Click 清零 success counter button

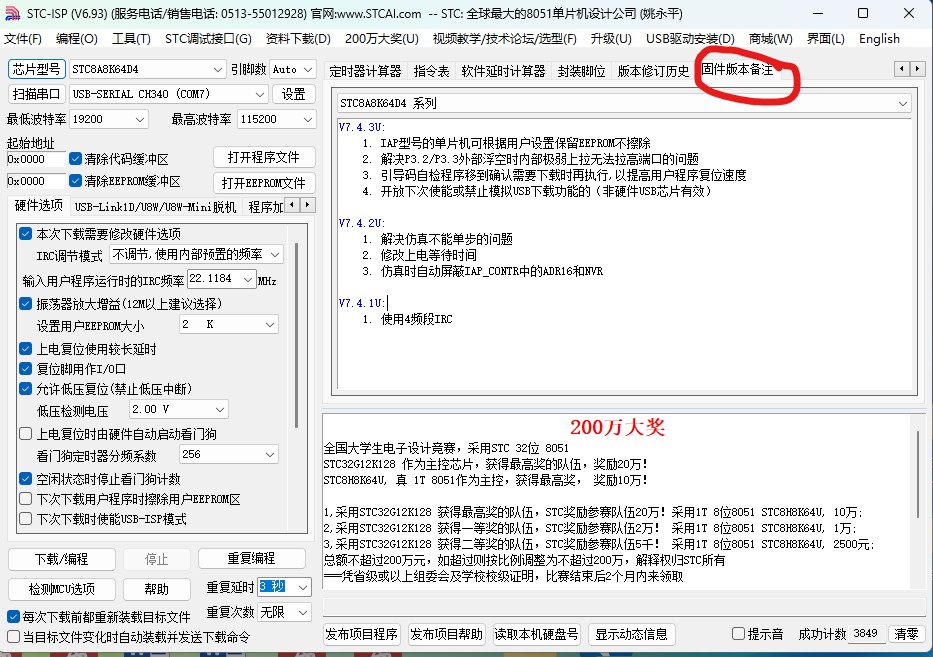pyautogui.click(x=906, y=634)
